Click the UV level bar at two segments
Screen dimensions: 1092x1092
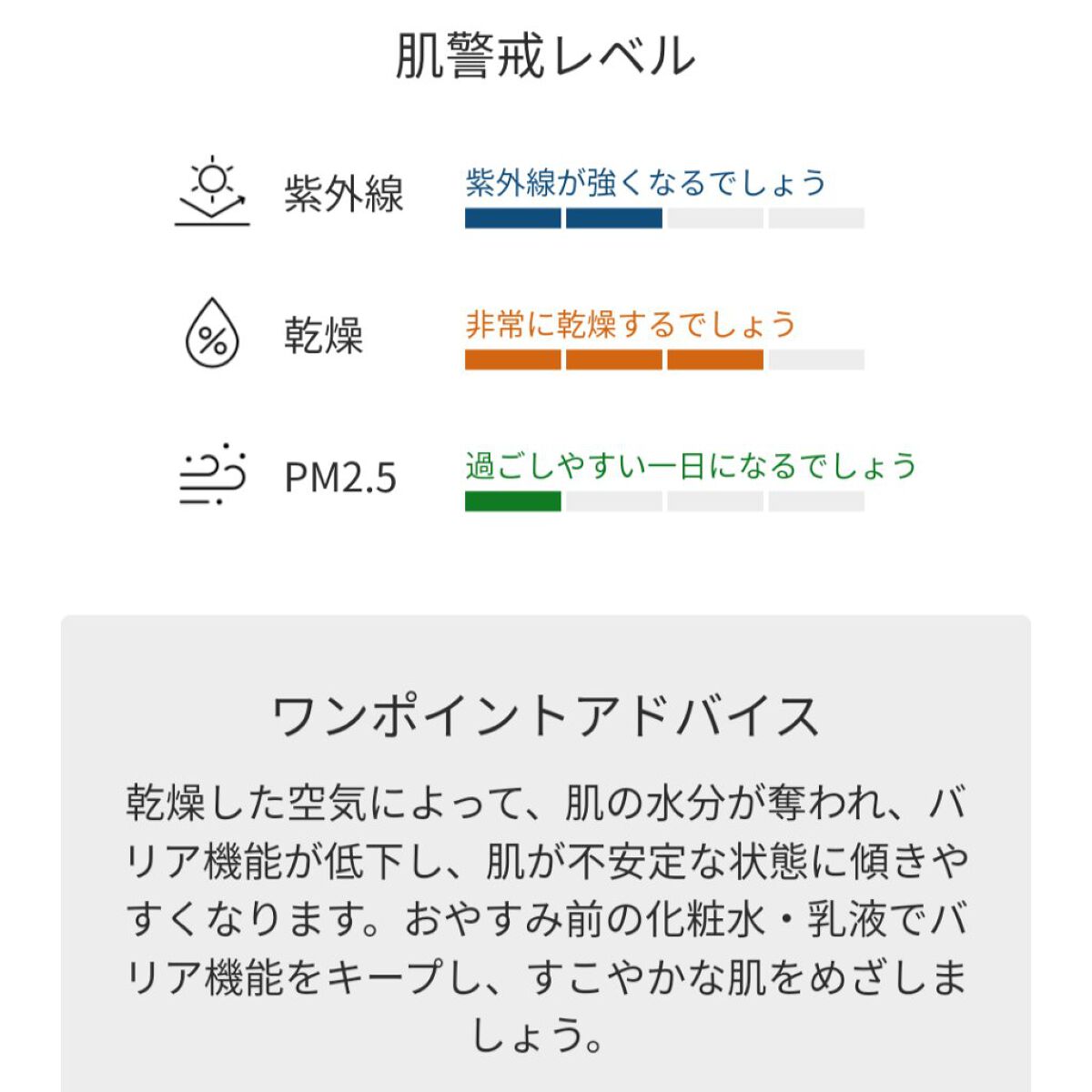[564, 216]
